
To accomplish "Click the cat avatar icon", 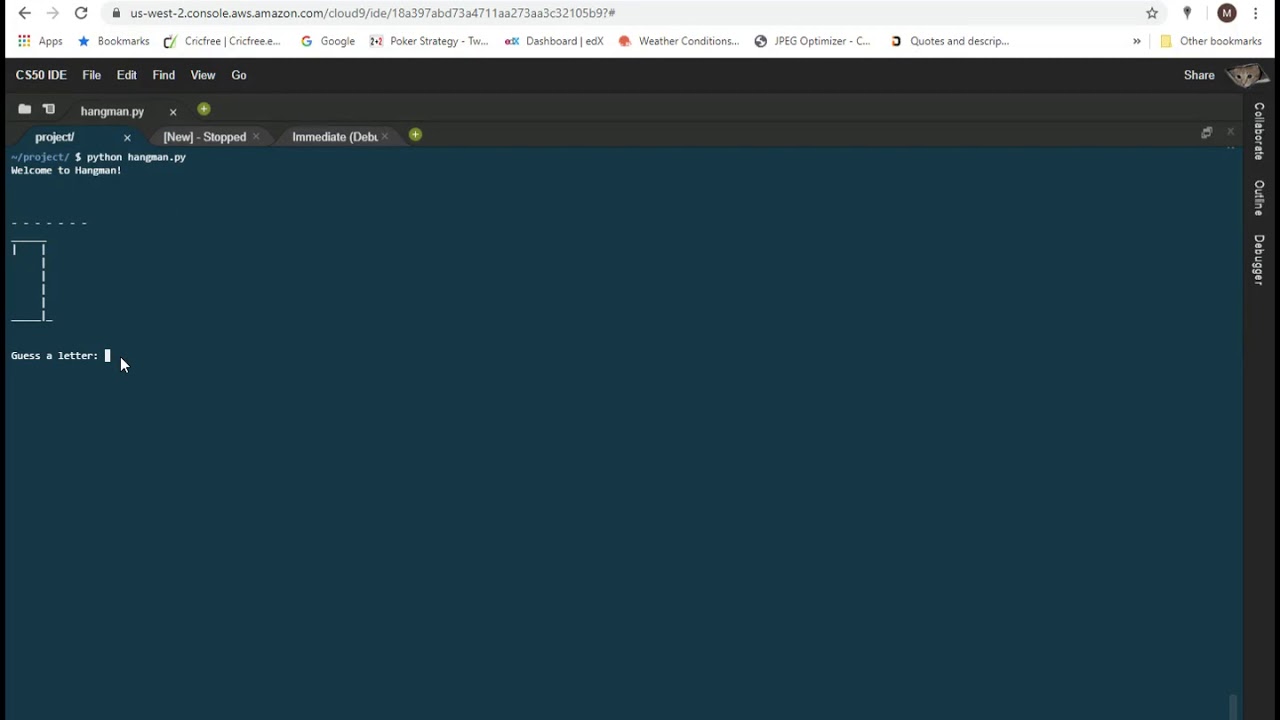I will click(1246, 76).
